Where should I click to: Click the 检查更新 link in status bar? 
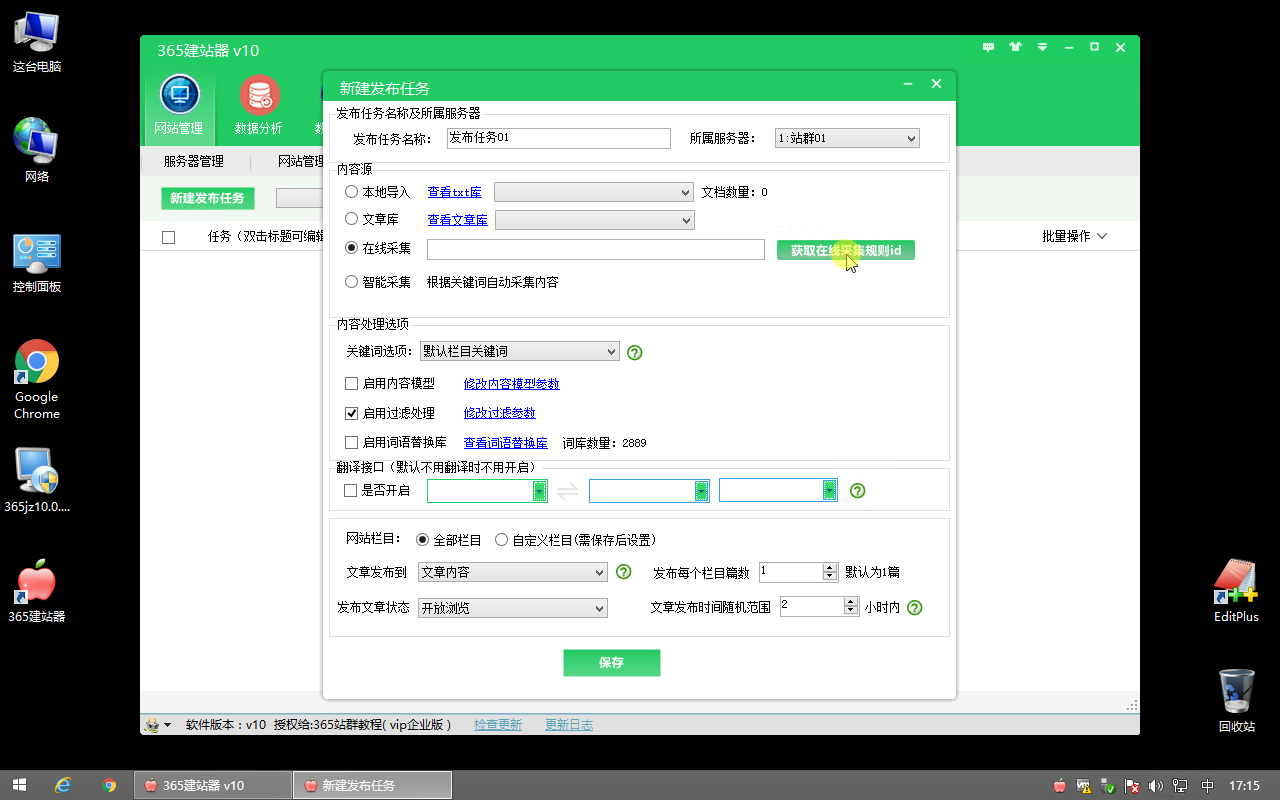pos(498,725)
